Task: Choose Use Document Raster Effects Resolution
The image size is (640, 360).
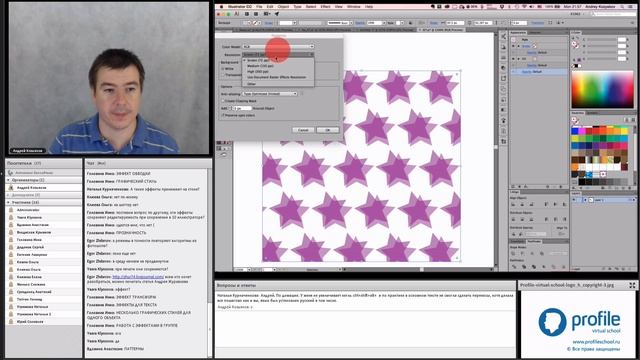Action: (276, 77)
